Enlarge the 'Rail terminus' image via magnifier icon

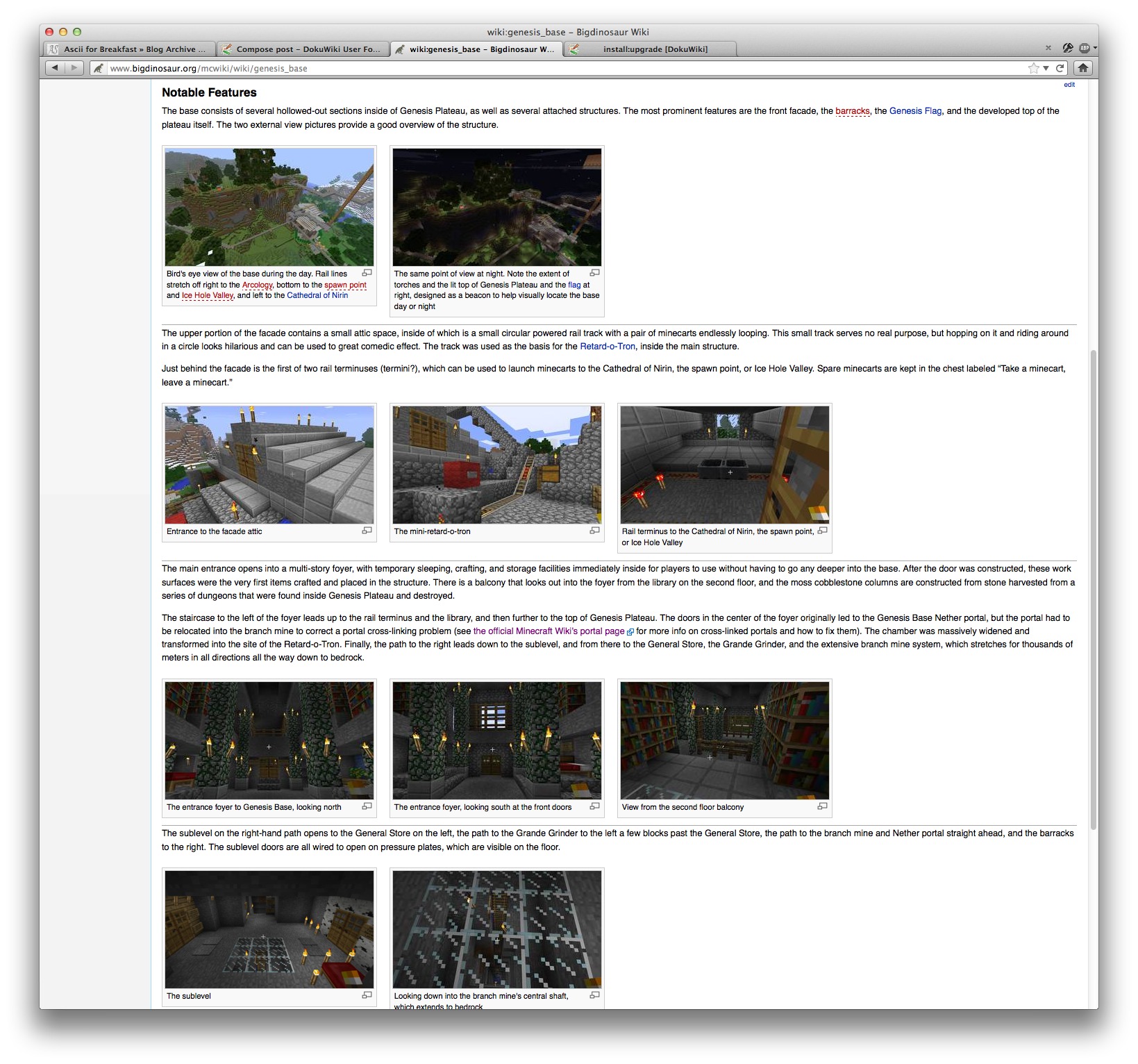point(823,531)
